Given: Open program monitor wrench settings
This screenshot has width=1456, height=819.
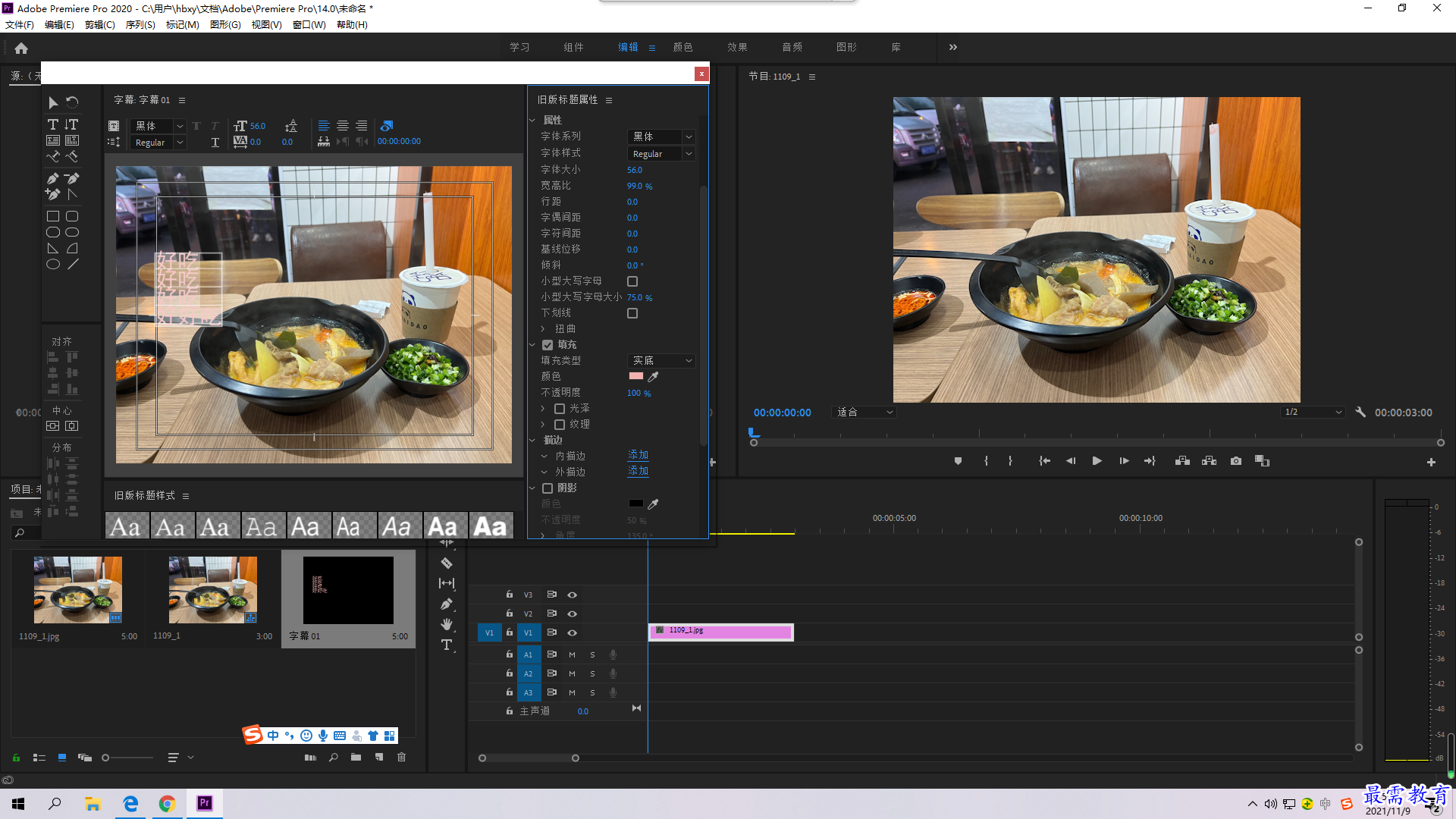Looking at the screenshot, I should tap(1360, 413).
